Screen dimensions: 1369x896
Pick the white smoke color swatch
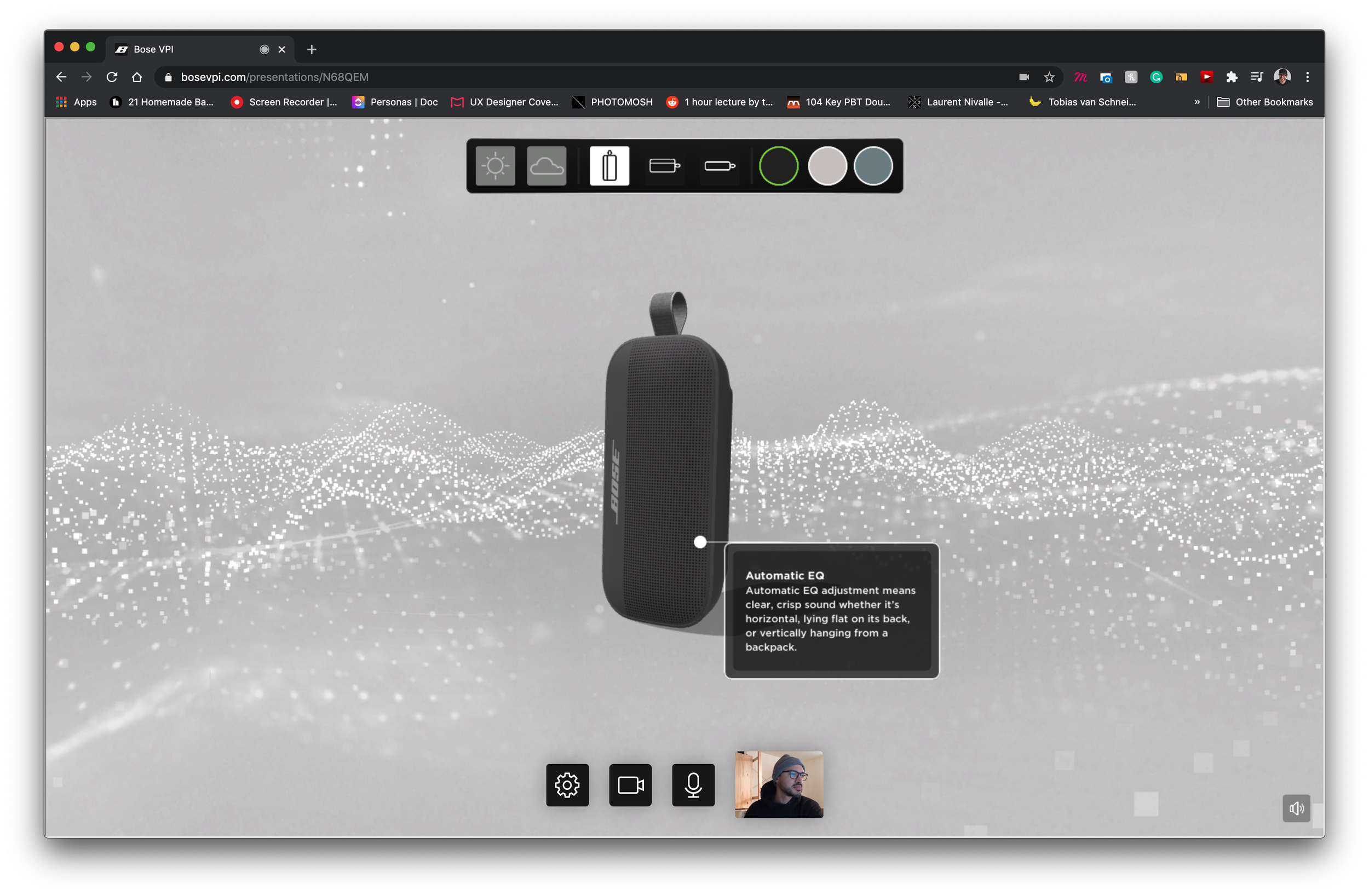827,166
